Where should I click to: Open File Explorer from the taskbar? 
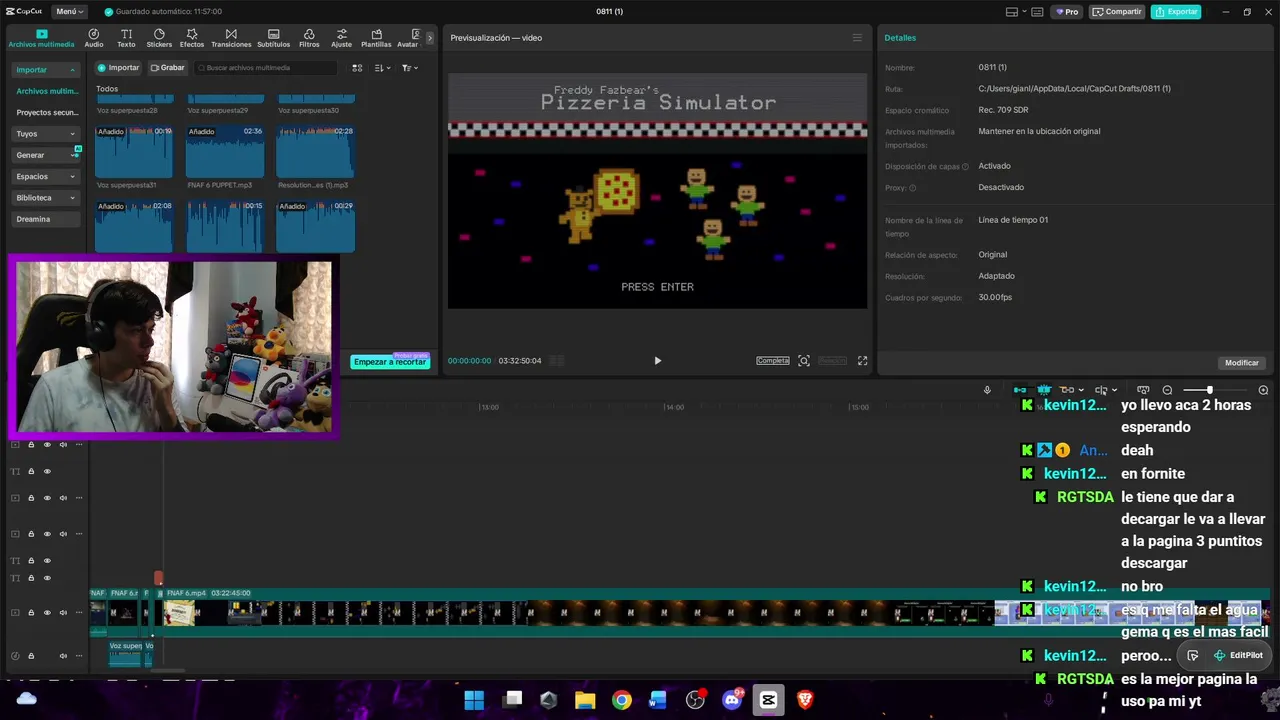click(x=585, y=700)
